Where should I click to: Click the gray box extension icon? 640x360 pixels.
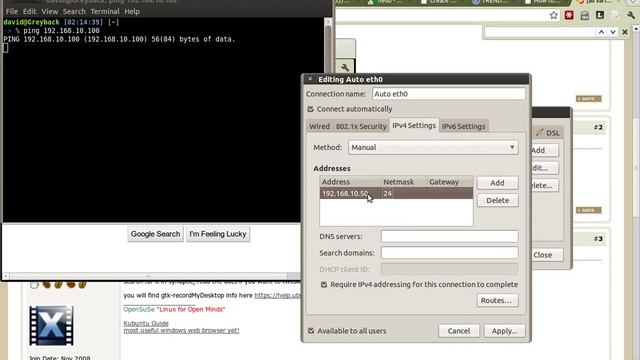click(x=584, y=16)
